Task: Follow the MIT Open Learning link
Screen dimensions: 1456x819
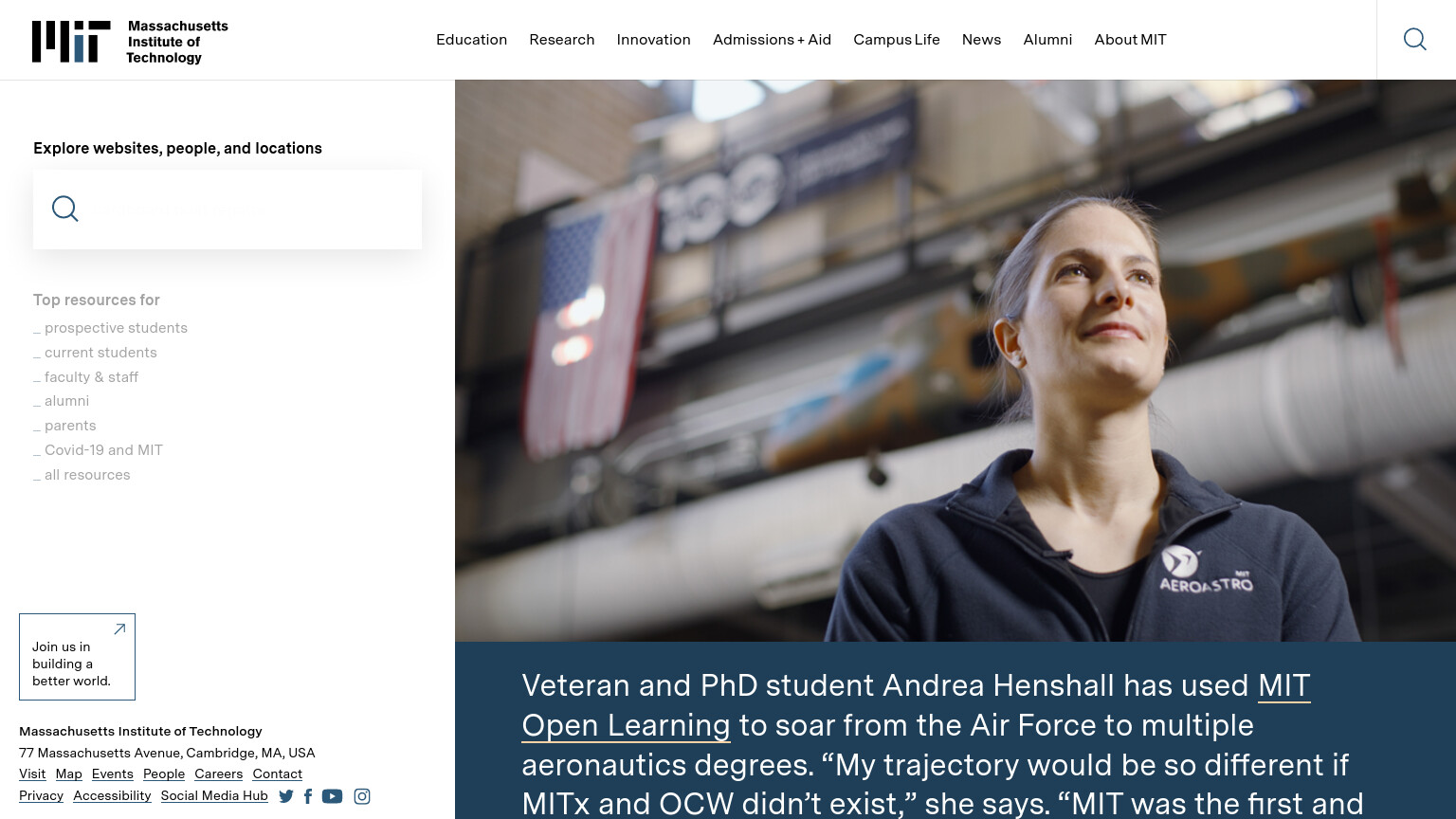Action: [626, 725]
